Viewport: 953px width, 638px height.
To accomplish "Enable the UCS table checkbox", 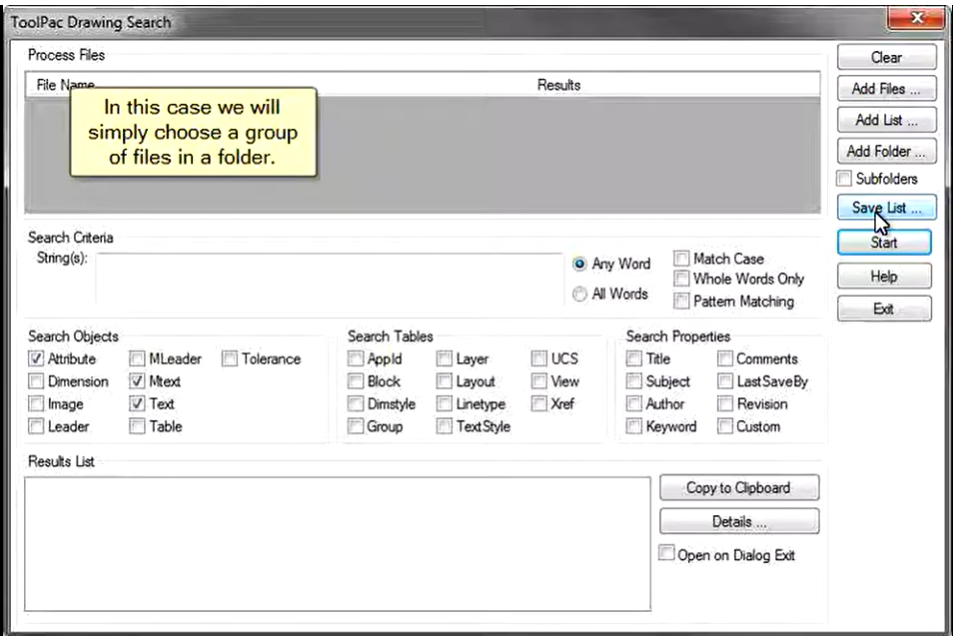I will tap(539, 358).
